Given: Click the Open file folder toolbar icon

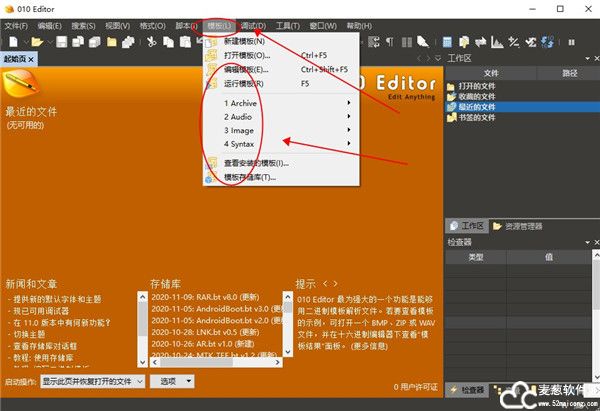Looking at the screenshot, I should 37,42.
